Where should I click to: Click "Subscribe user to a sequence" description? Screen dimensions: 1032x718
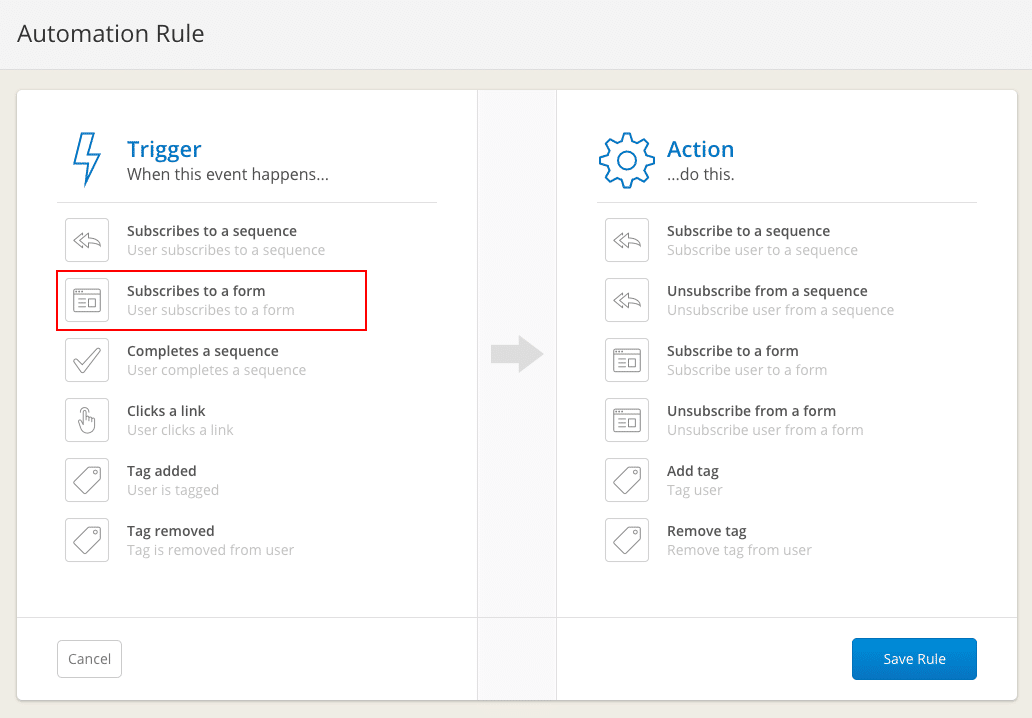click(762, 250)
